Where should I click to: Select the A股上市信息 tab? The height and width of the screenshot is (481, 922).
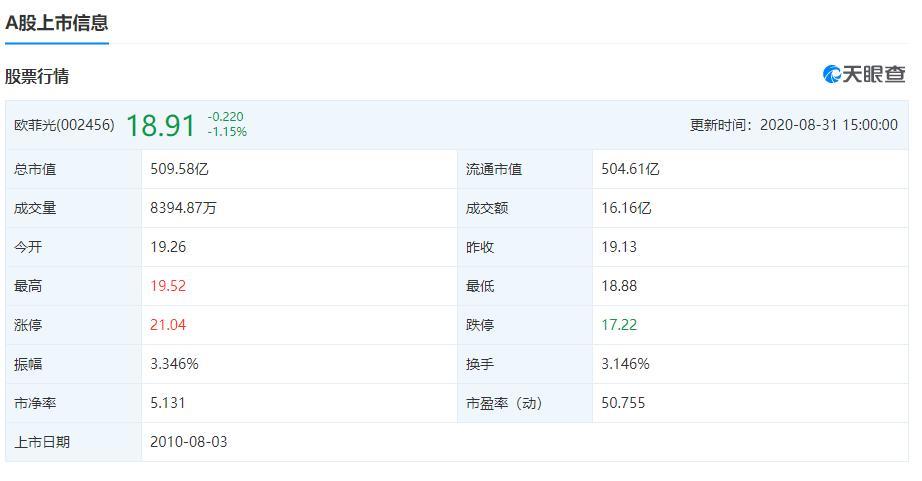[x=56, y=23]
